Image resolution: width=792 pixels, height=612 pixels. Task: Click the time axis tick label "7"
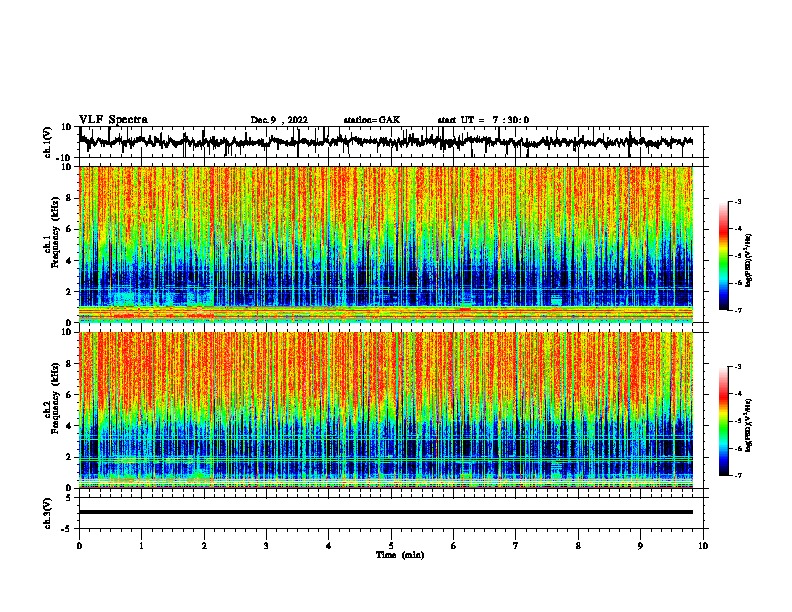(516, 546)
